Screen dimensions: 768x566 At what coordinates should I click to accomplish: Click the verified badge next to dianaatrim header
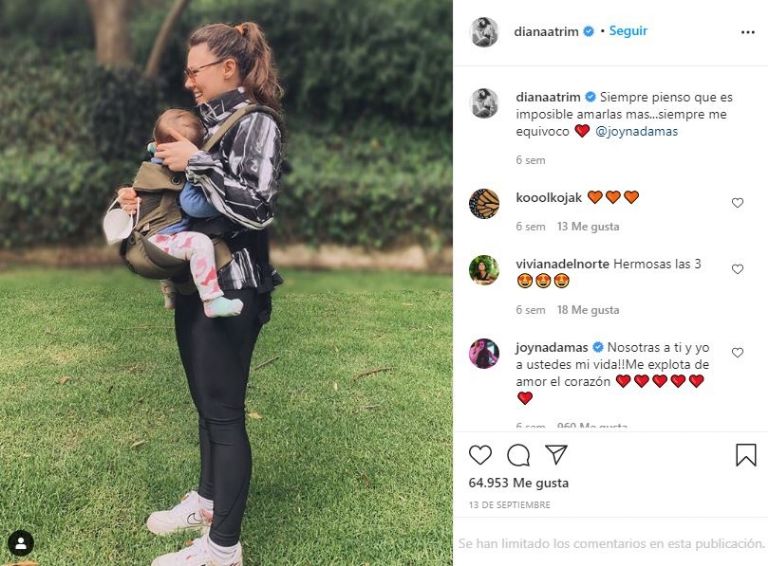pyautogui.click(x=589, y=31)
